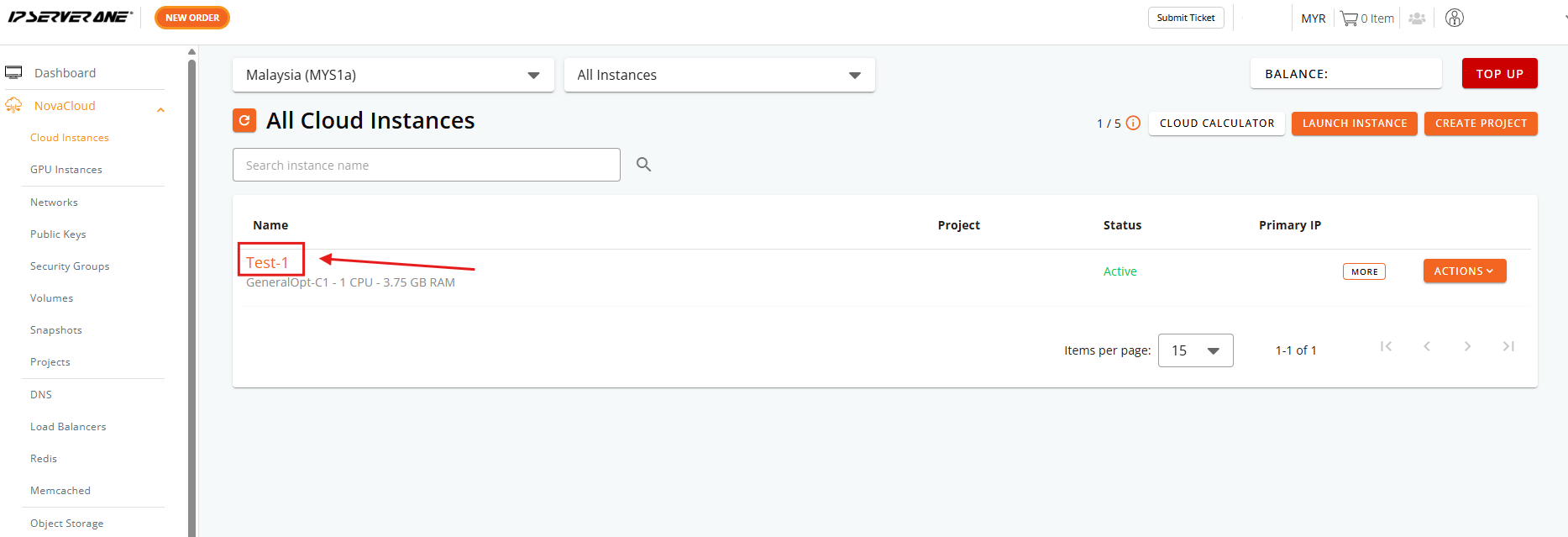Open the Test-1 instance link
This screenshot has height=537, width=1568.
click(267, 263)
